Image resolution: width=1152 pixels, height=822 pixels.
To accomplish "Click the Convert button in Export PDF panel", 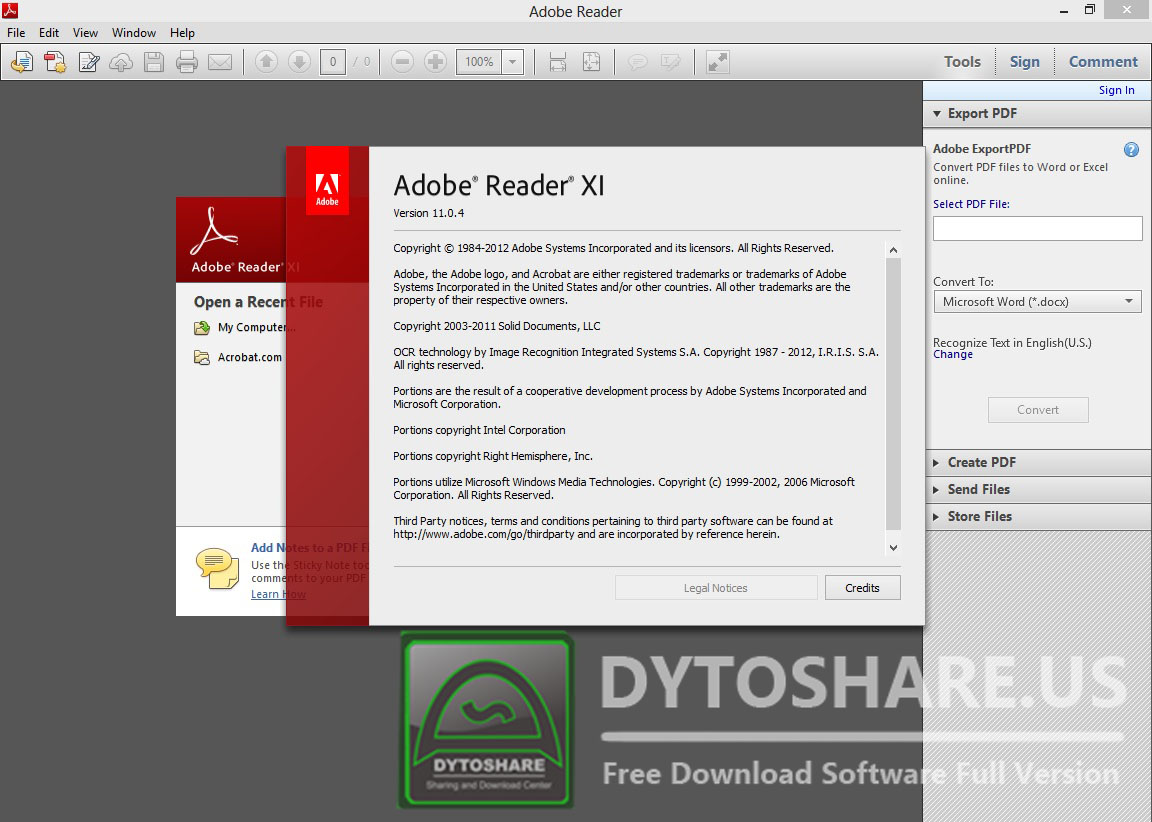I will click(1038, 410).
